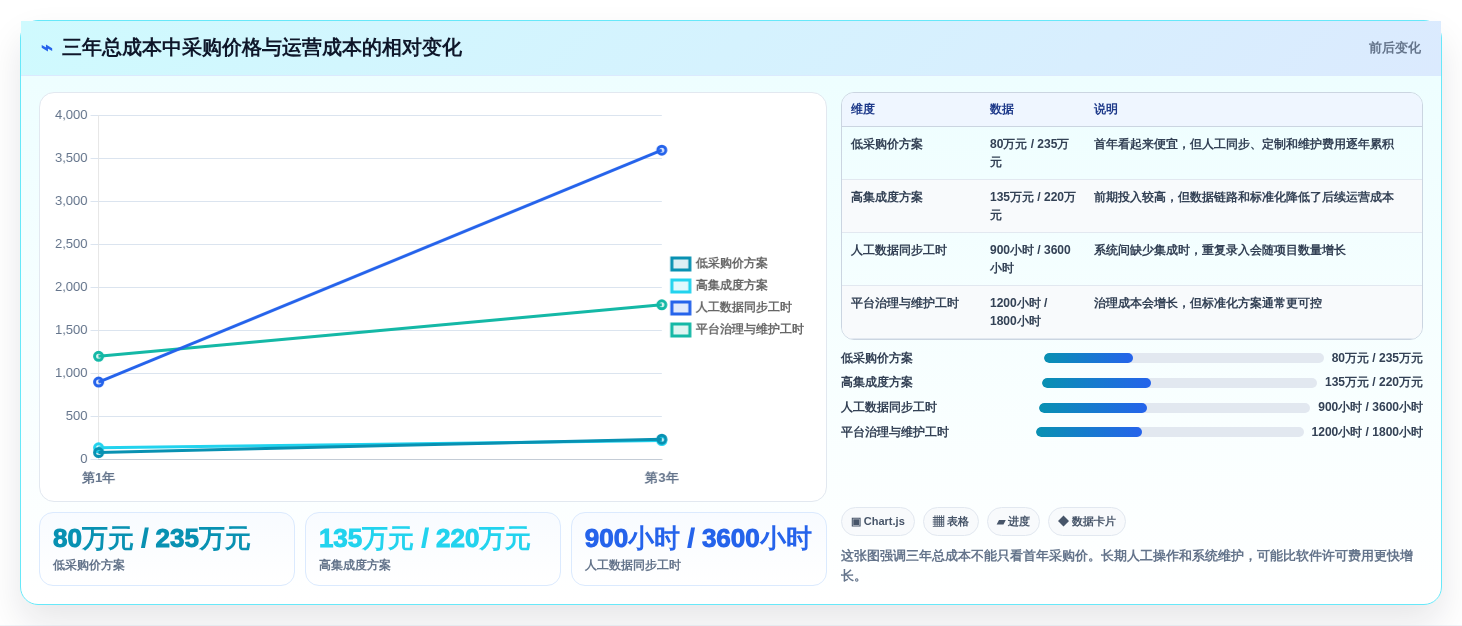
Task: Toggle 低采购价方案 legend swatch
Action: point(681,264)
